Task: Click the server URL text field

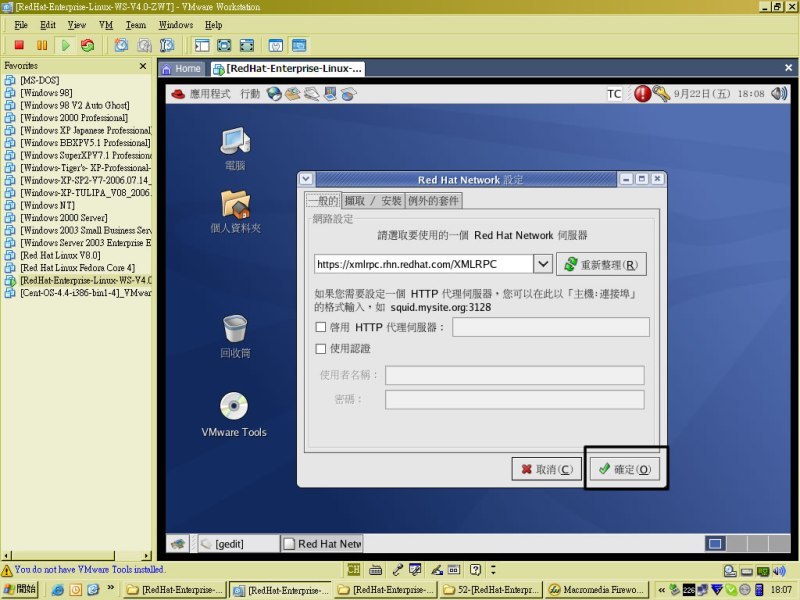Action: click(424, 264)
